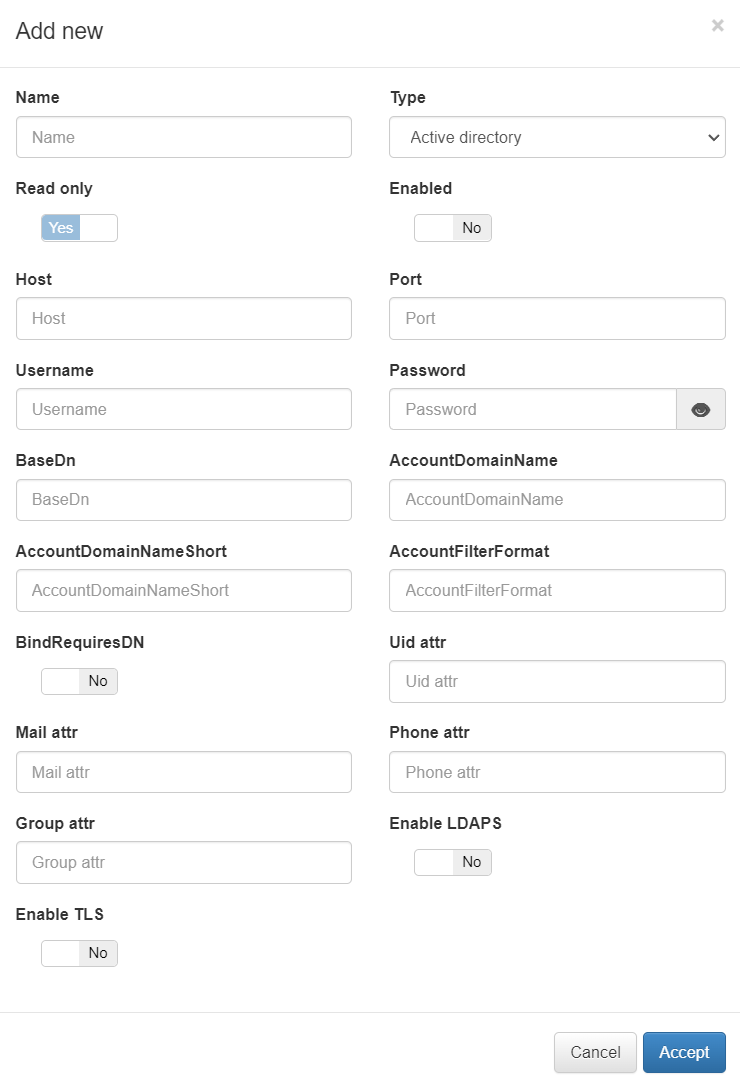Click into the Port field

557,318
